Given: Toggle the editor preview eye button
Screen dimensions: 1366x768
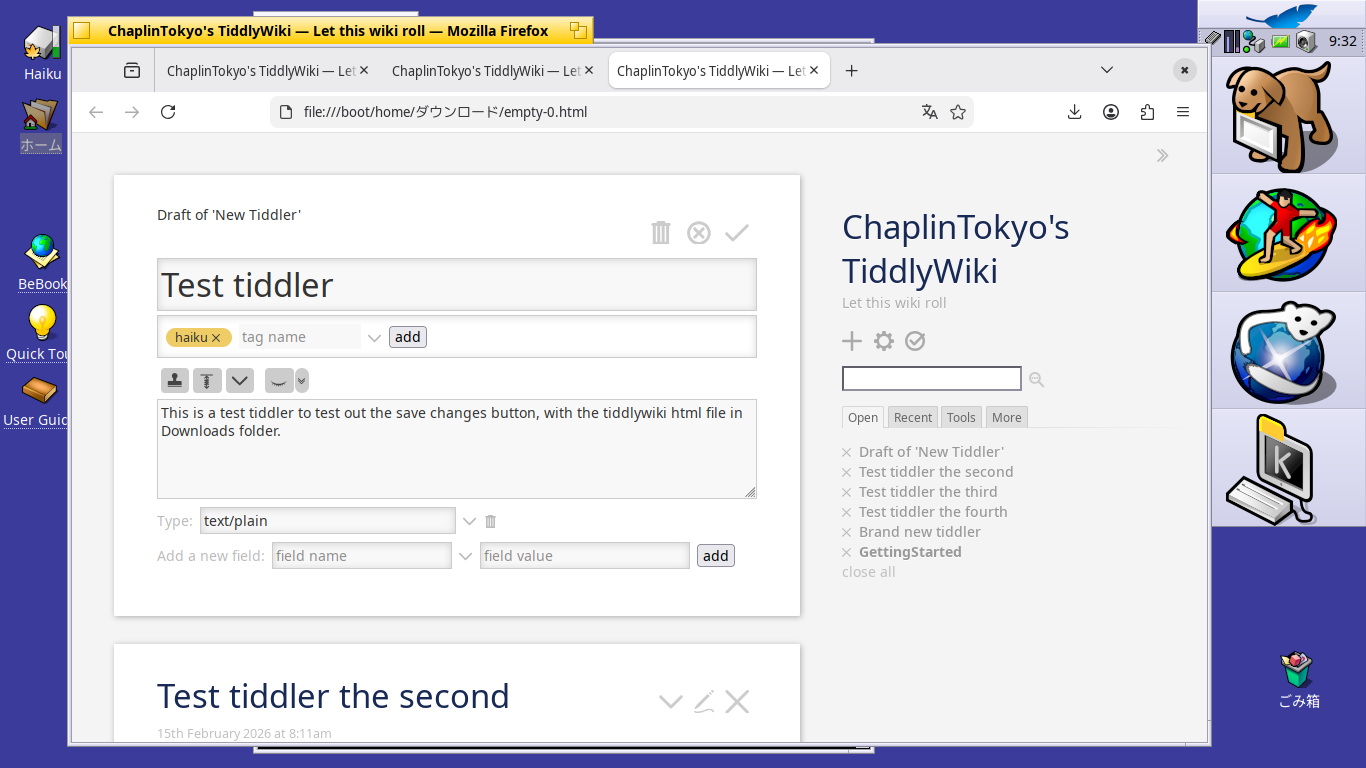Looking at the screenshot, I should pos(279,380).
